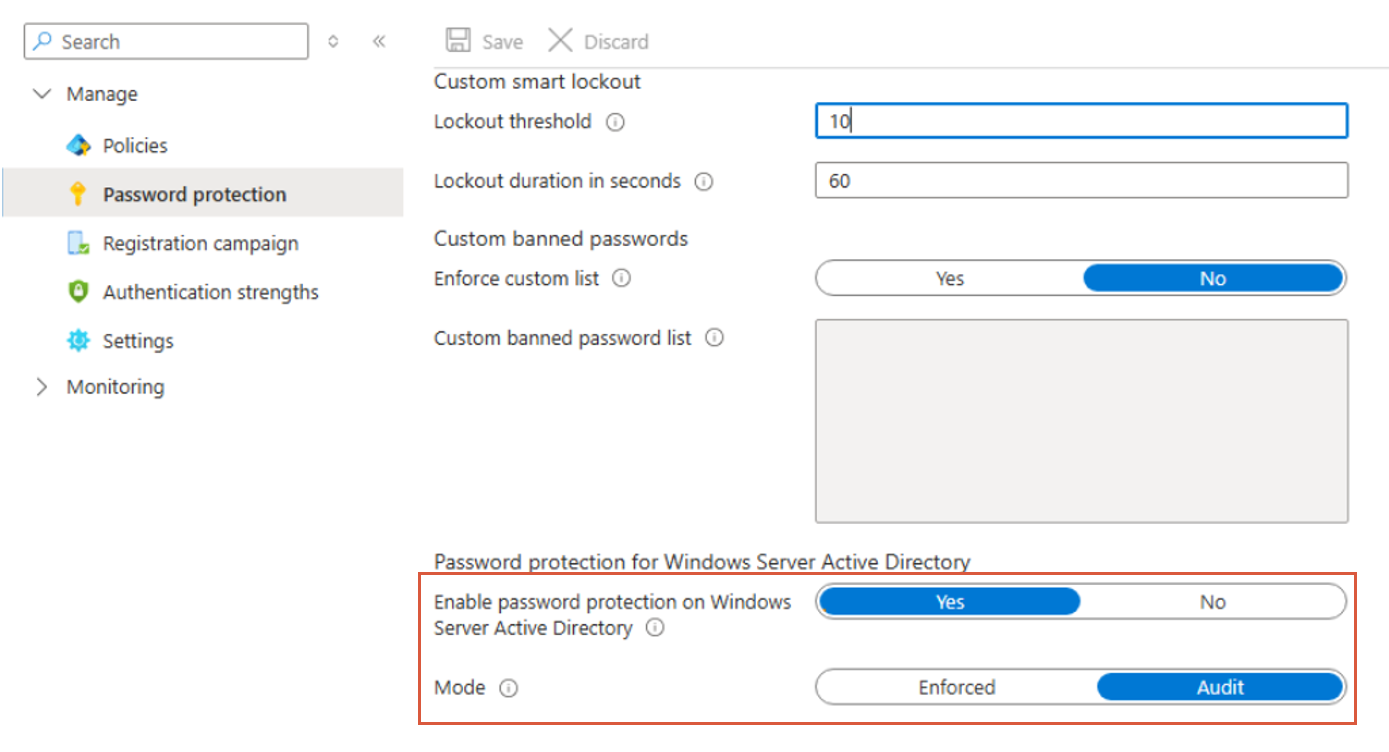Collapse the Manage section
This screenshot has height=752, width=1389.
point(42,94)
